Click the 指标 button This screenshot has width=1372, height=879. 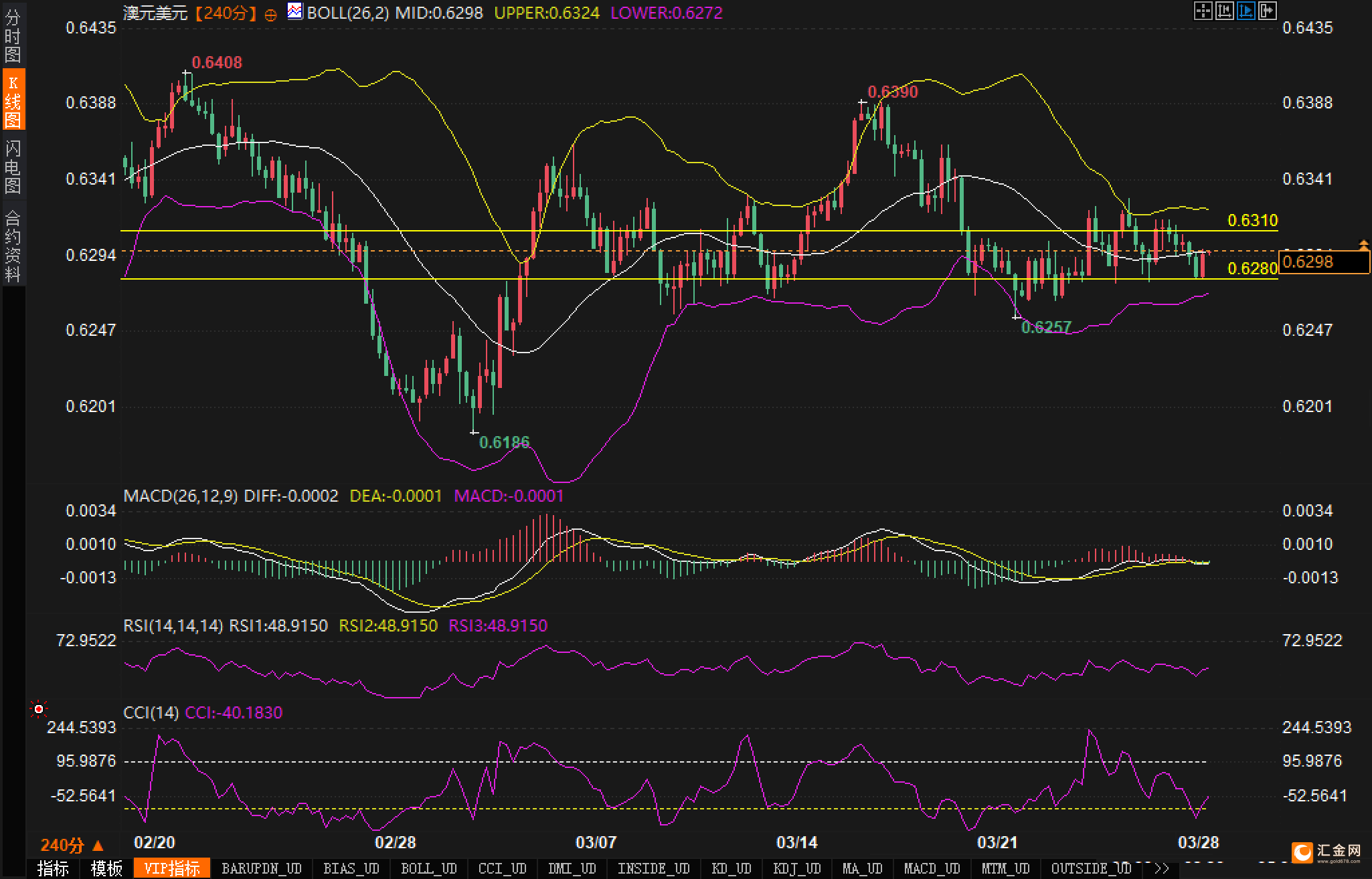[x=54, y=868]
